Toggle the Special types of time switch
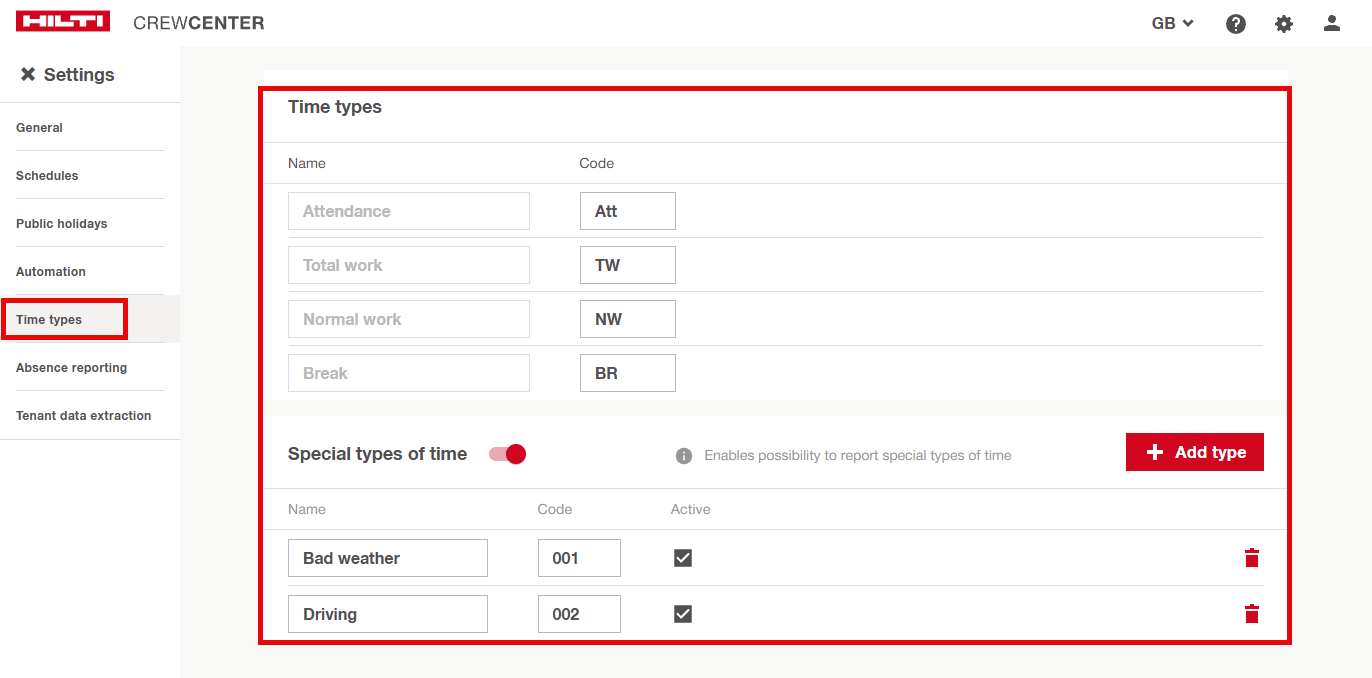The width and height of the screenshot is (1372, 678). (x=507, y=454)
